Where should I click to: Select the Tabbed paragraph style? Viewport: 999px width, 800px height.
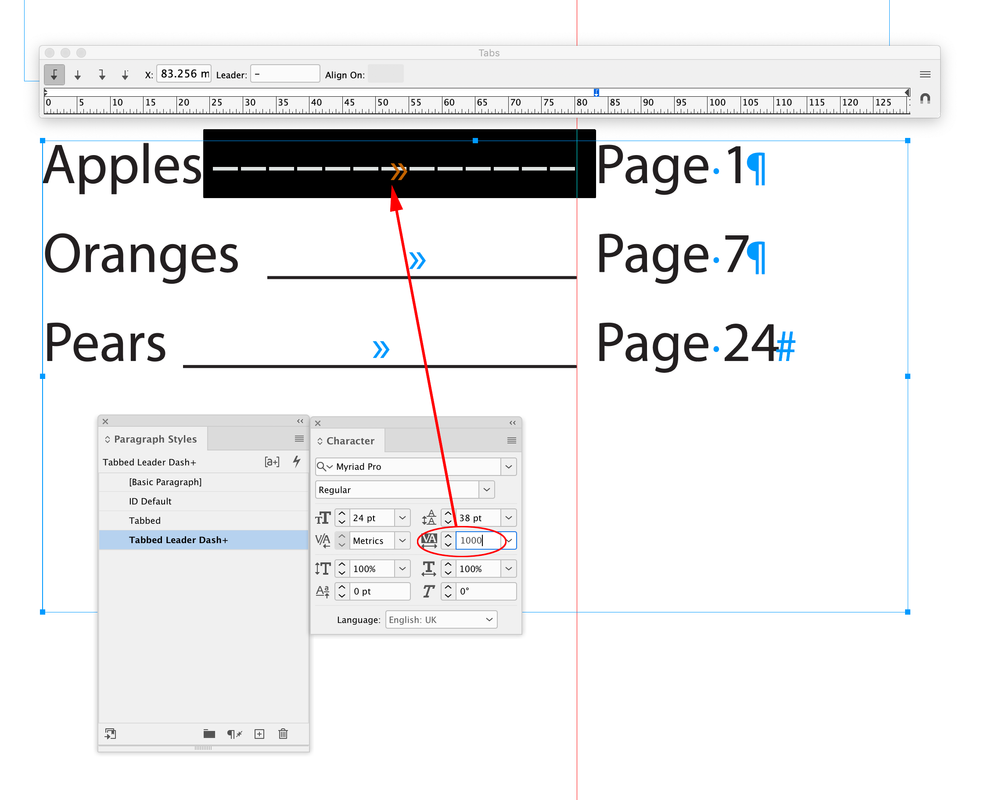point(204,520)
